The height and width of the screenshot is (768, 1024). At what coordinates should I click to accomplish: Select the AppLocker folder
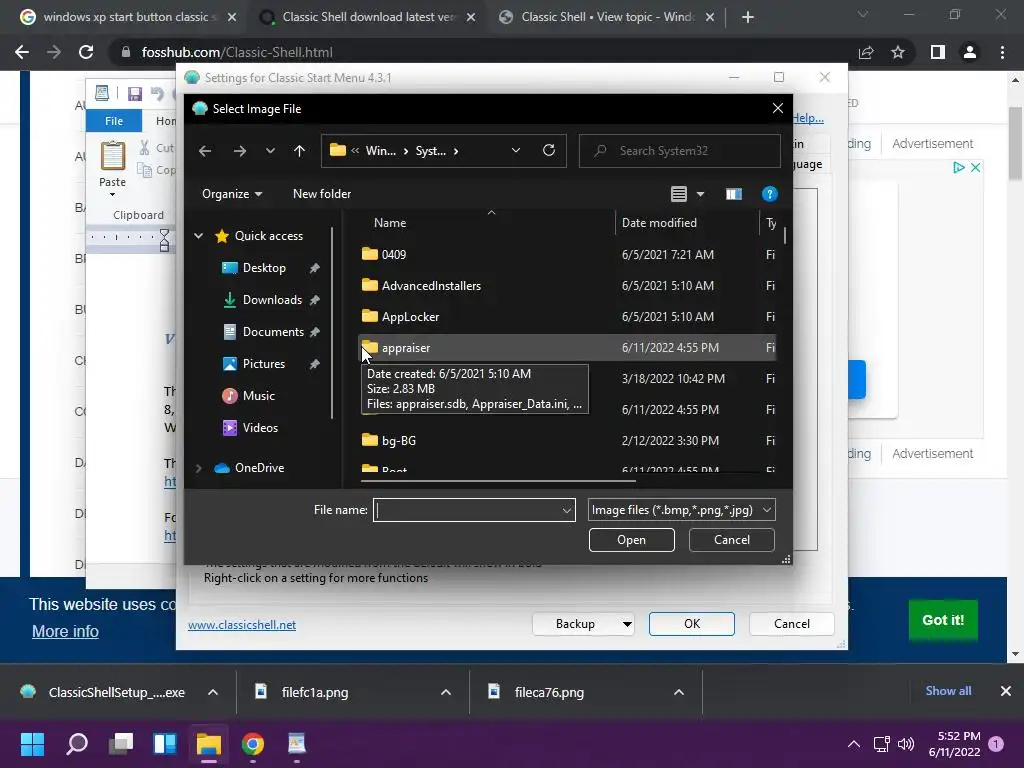(x=410, y=317)
